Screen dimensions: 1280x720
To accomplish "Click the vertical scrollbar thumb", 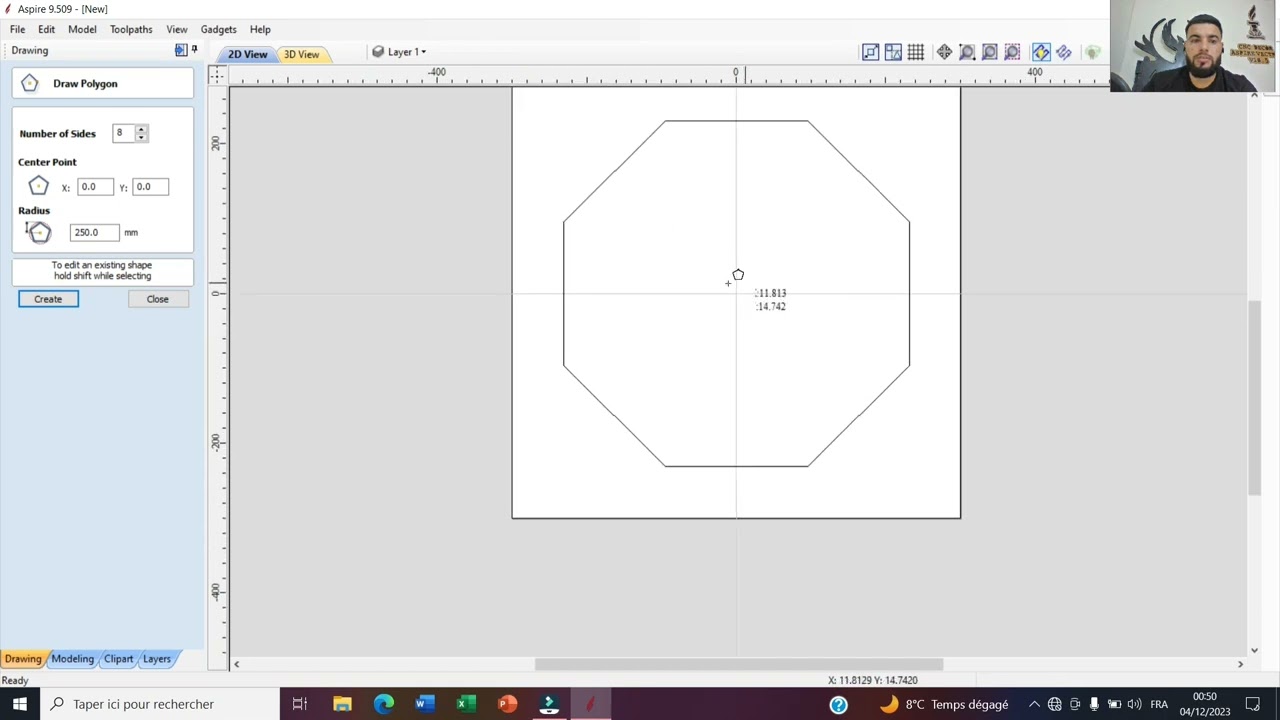I will (1254, 397).
